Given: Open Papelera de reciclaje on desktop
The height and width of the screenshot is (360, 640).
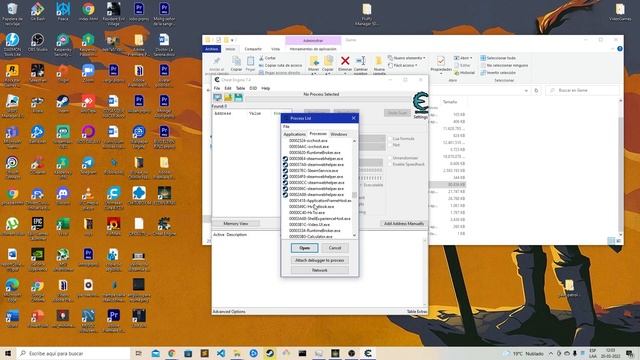Looking at the screenshot, I should tap(12, 14).
